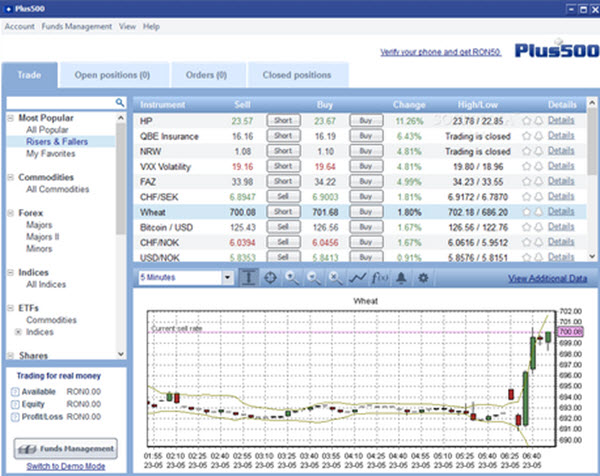This screenshot has width=600, height=476.
Task: Switch to Closed positions tab
Action: tap(298, 75)
